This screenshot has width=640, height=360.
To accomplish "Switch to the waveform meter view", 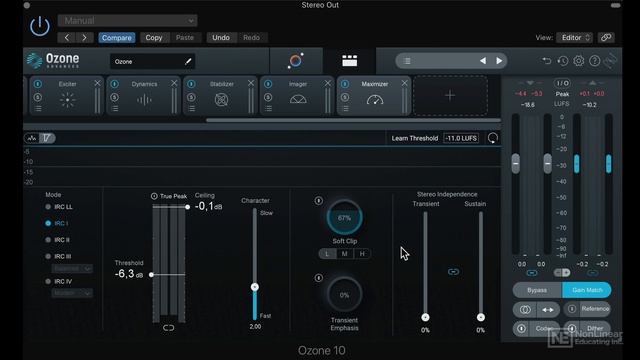I will click(x=31, y=138).
